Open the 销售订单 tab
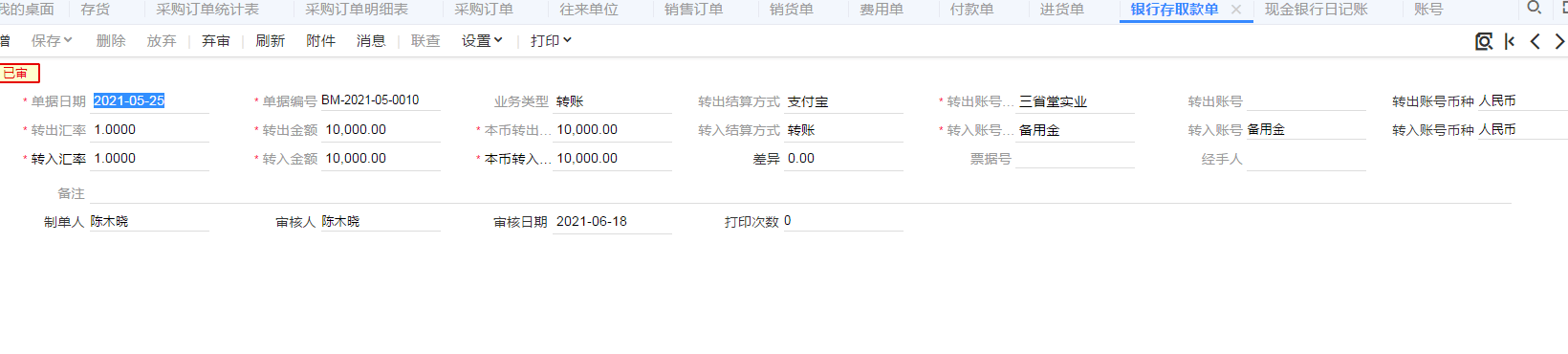This screenshot has width=1568, height=354. coord(693,10)
